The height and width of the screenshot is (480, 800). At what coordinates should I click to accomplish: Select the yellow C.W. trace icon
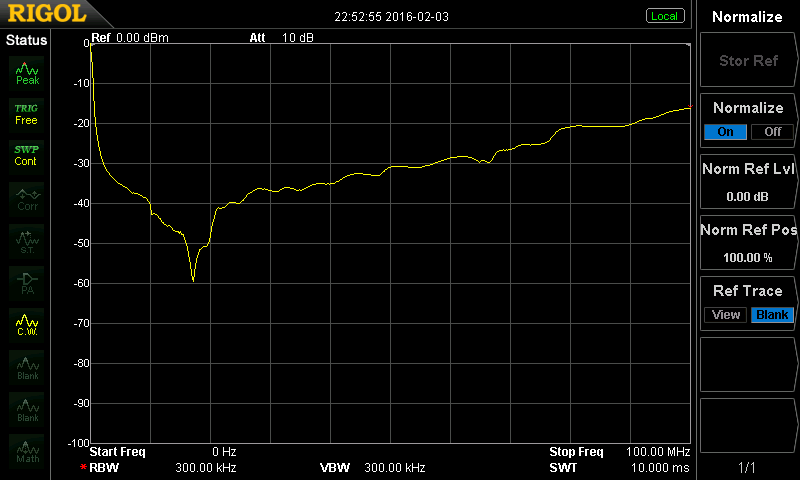pos(27,323)
